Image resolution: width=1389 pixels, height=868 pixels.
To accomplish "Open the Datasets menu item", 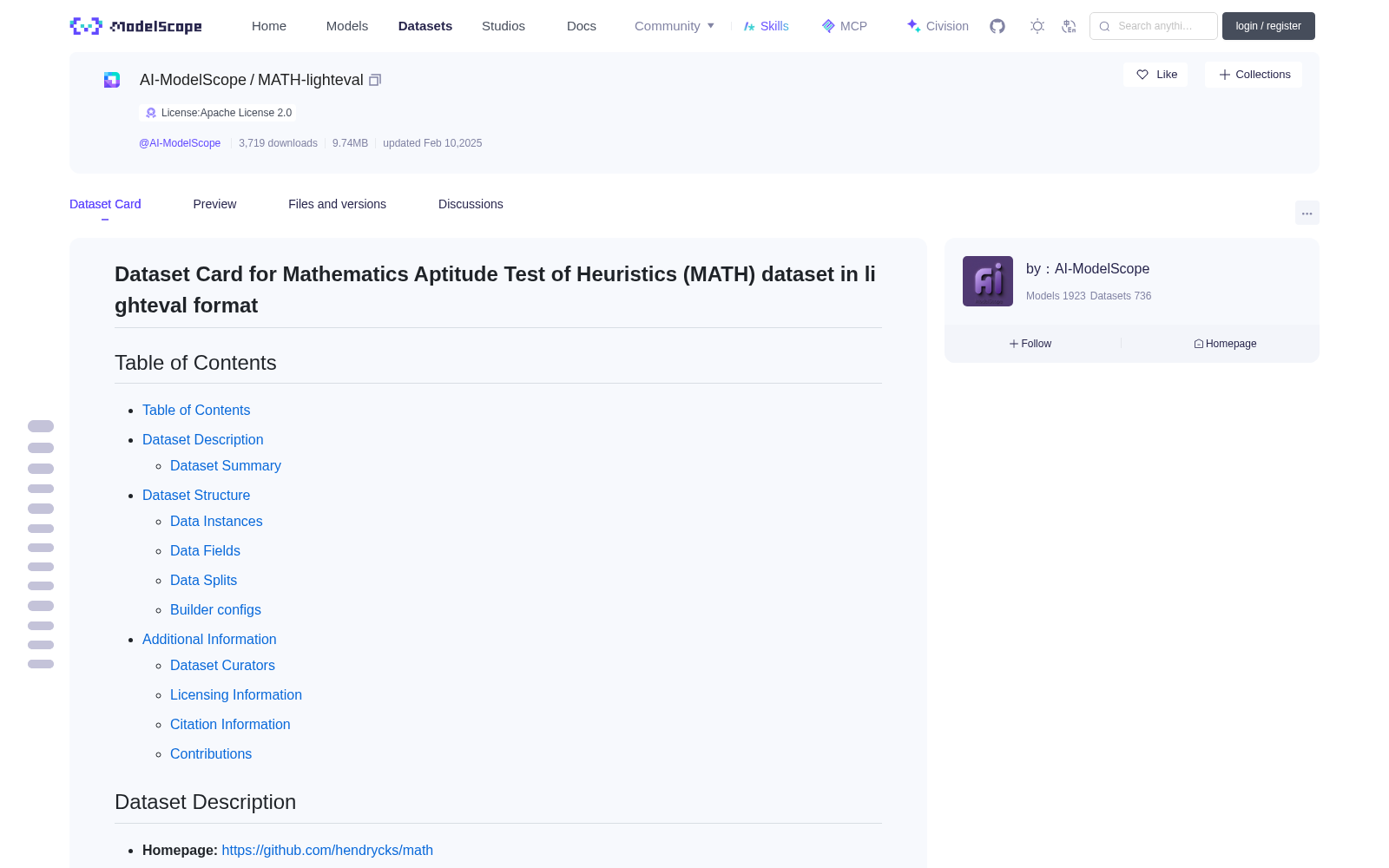I will pos(425,26).
